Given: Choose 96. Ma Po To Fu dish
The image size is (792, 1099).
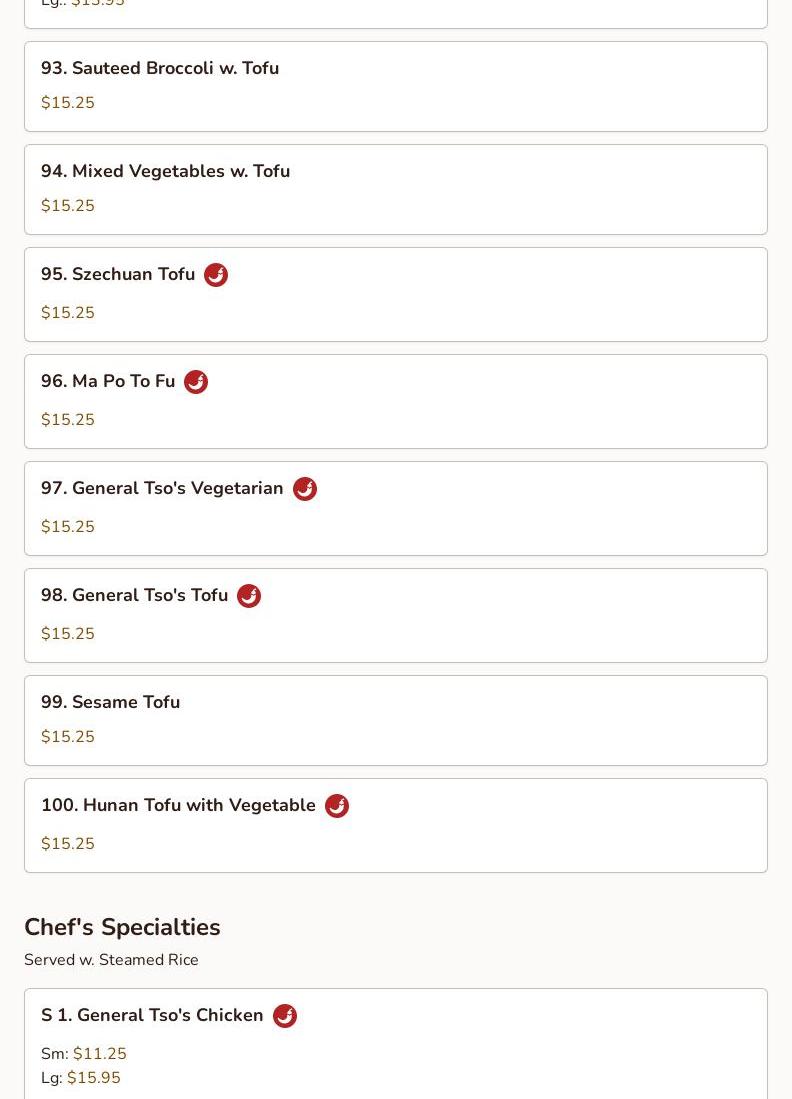Looking at the screenshot, I should (x=108, y=381).
